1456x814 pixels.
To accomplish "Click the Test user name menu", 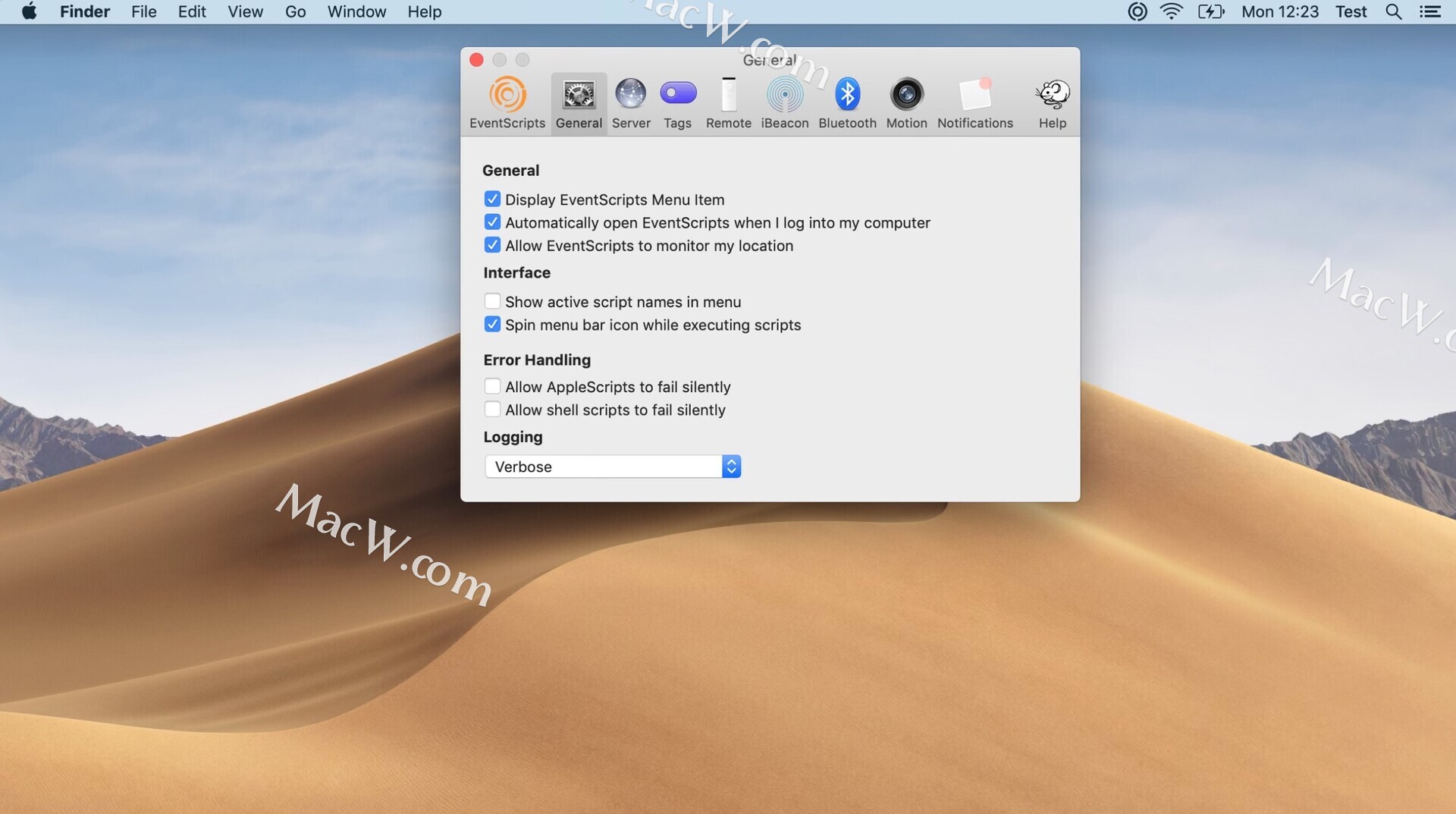I will [x=1351, y=11].
